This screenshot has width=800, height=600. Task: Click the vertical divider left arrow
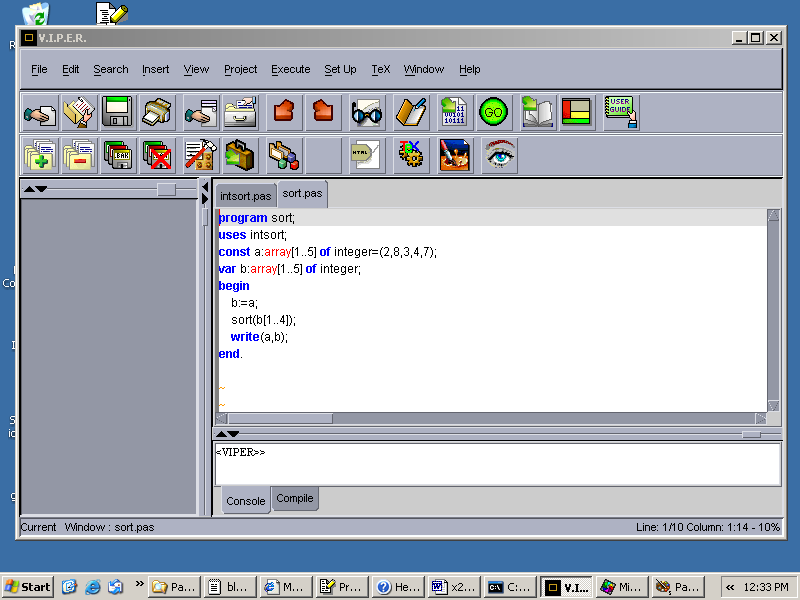tap(205, 187)
